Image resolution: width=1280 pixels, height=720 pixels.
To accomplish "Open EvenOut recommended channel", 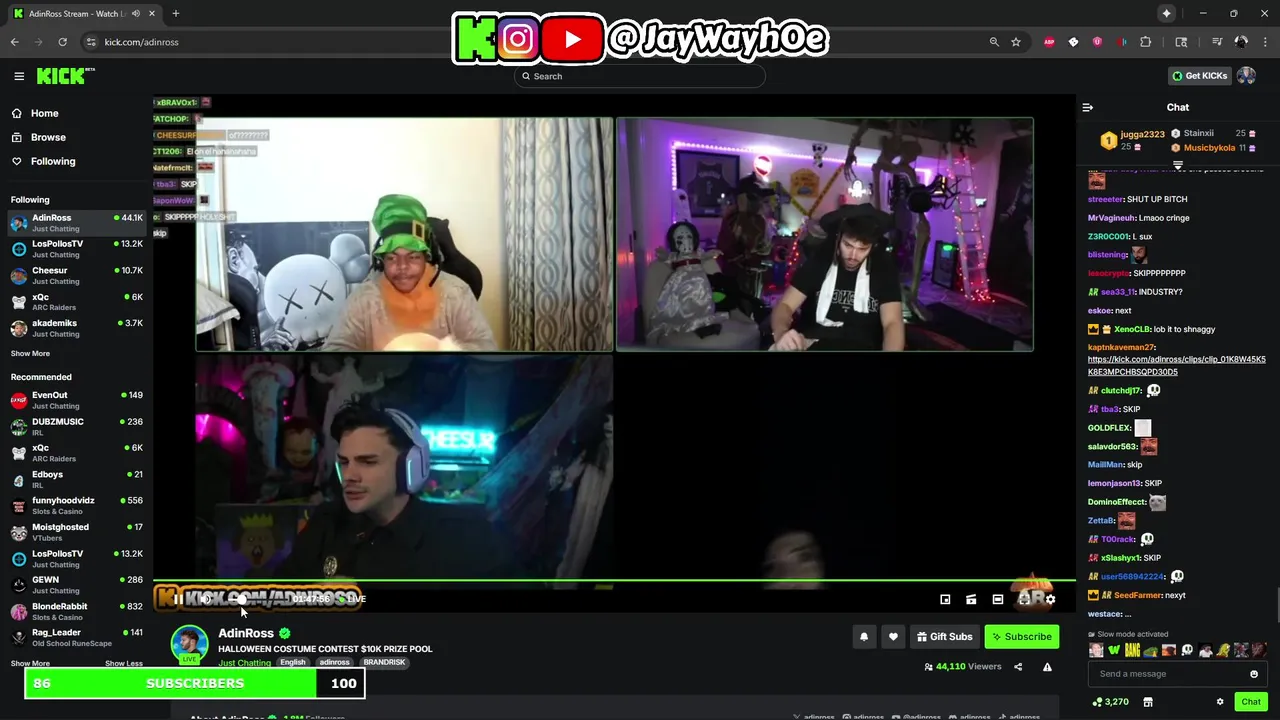I will pyautogui.click(x=77, y=400).
